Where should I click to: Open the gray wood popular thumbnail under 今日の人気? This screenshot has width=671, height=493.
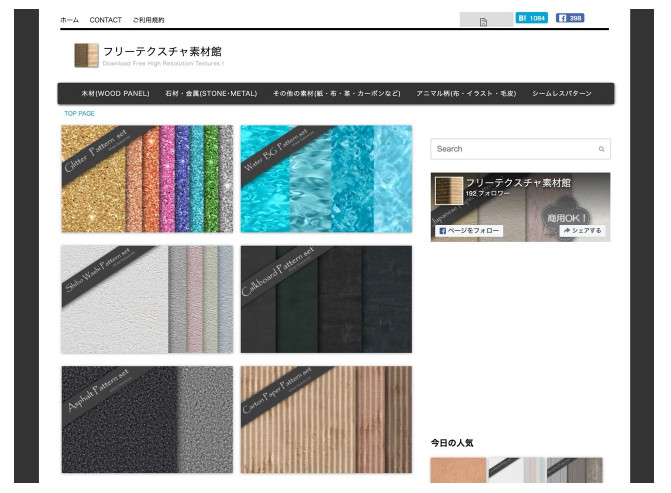[x=575, y=470]
